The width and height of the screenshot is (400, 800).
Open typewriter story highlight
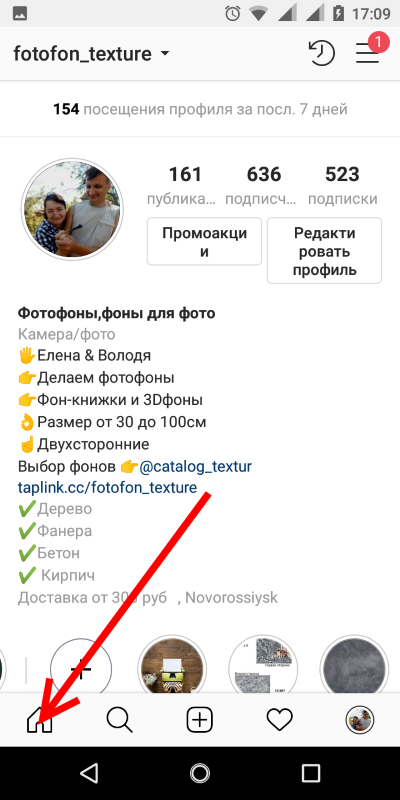click(172, 664)
